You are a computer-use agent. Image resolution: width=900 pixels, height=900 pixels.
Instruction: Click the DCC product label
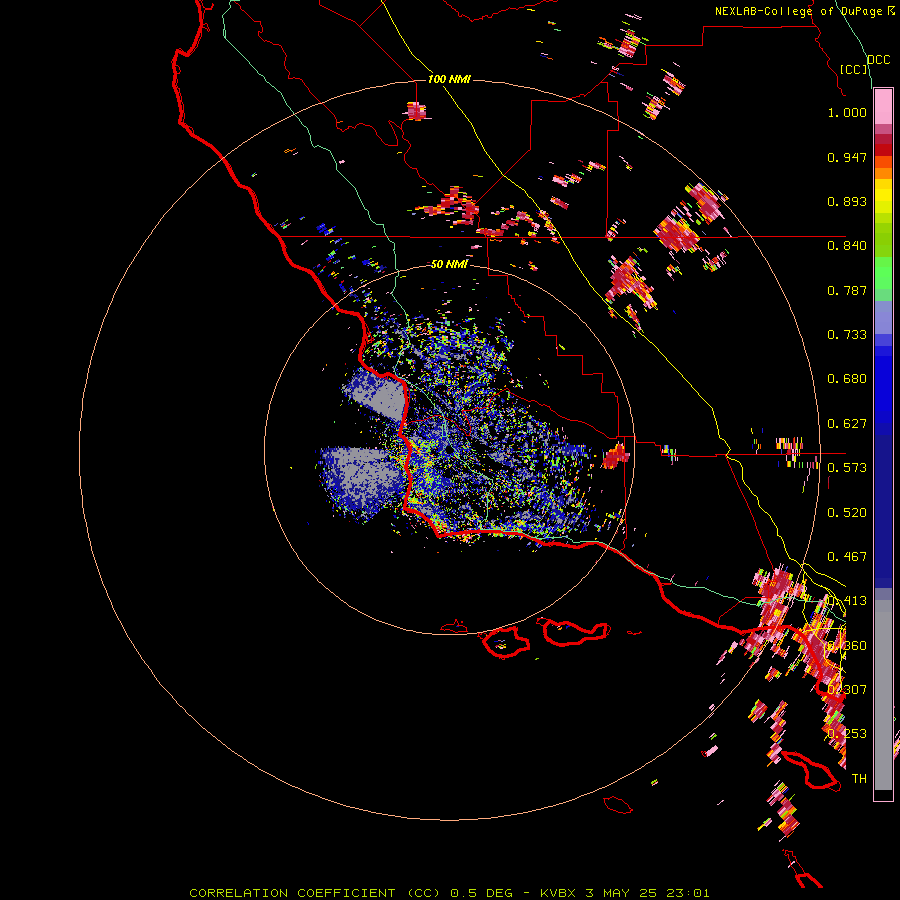tap(878, 60)
